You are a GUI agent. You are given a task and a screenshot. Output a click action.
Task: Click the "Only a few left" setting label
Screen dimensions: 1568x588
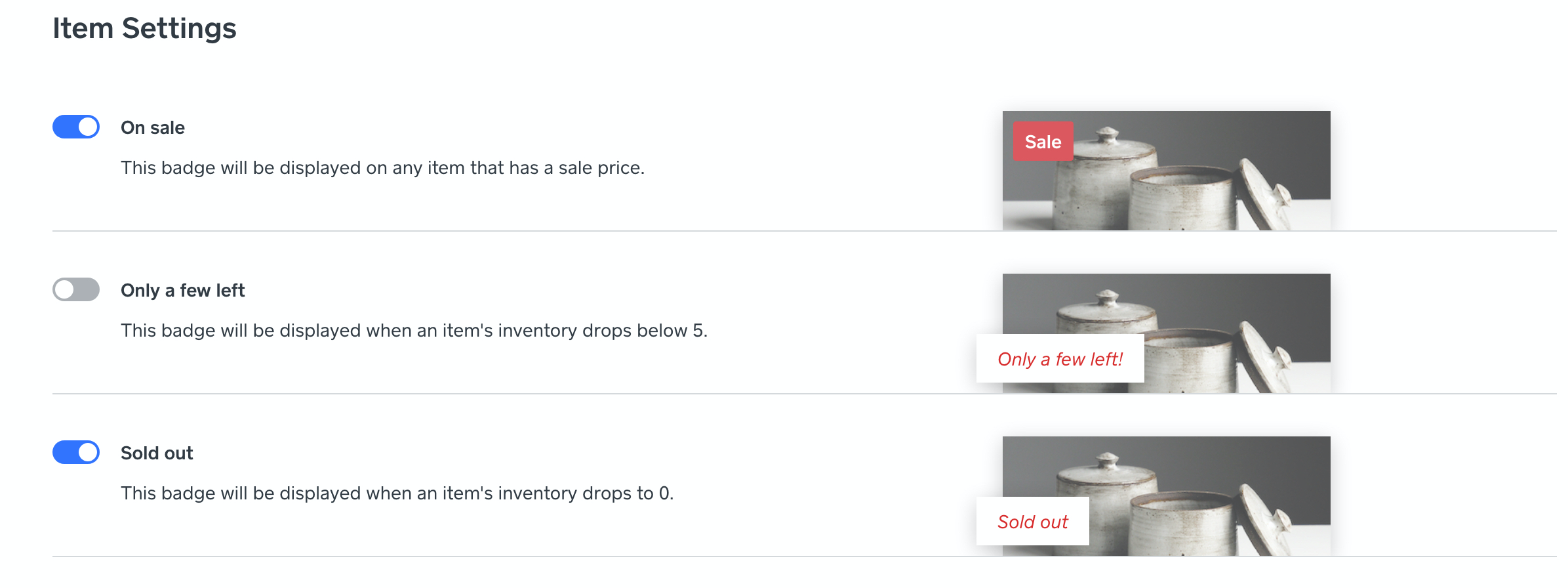(x=182, y=290)
